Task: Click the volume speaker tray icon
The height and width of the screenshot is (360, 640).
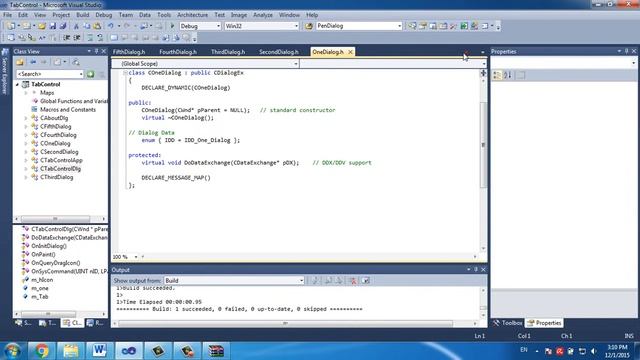Action: [593, 351]
